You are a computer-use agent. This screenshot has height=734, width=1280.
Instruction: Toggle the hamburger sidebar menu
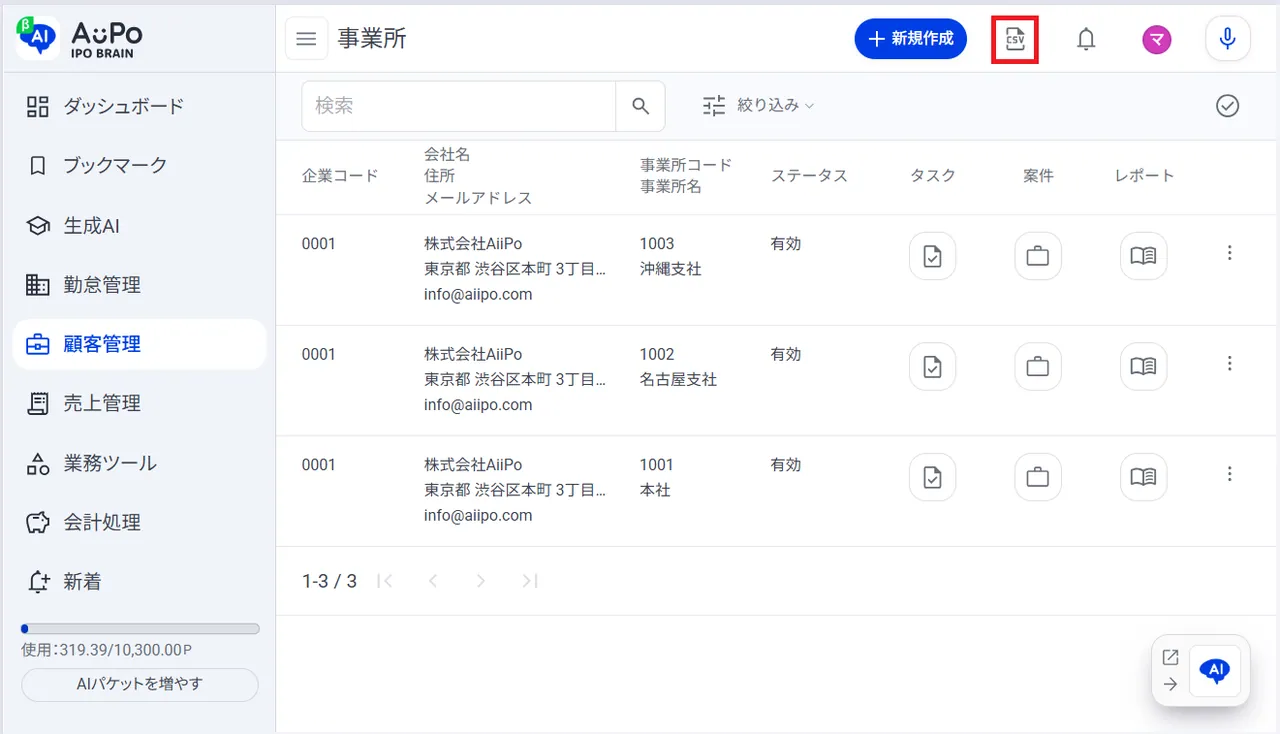tap(307, 39)
